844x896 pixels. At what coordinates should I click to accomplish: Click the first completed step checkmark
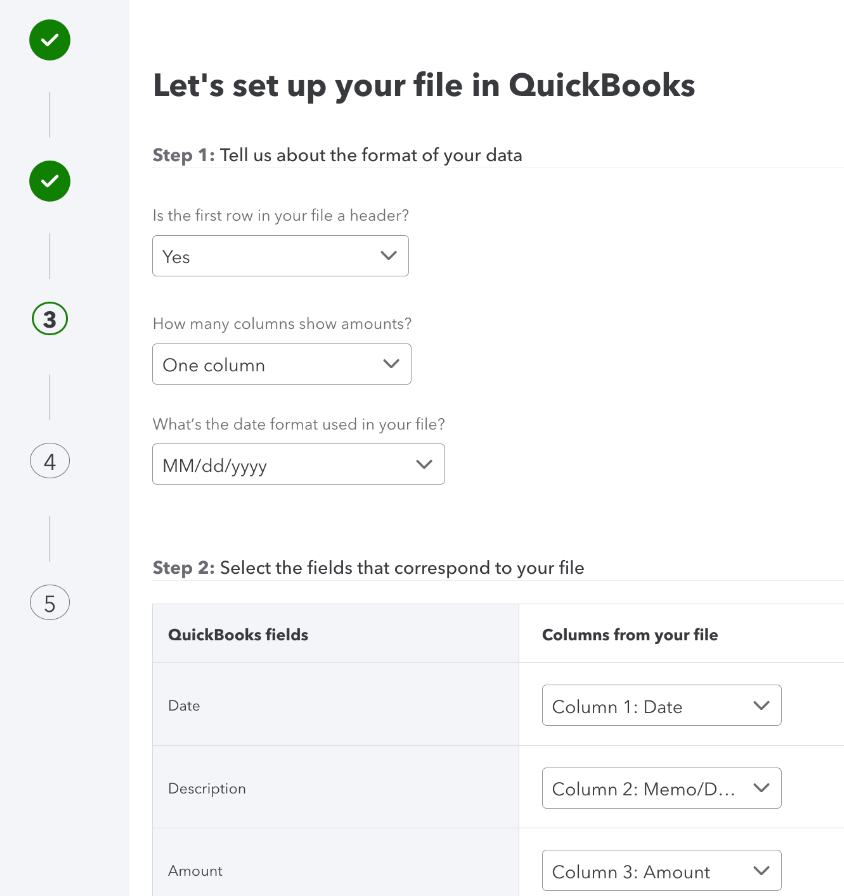50,40
